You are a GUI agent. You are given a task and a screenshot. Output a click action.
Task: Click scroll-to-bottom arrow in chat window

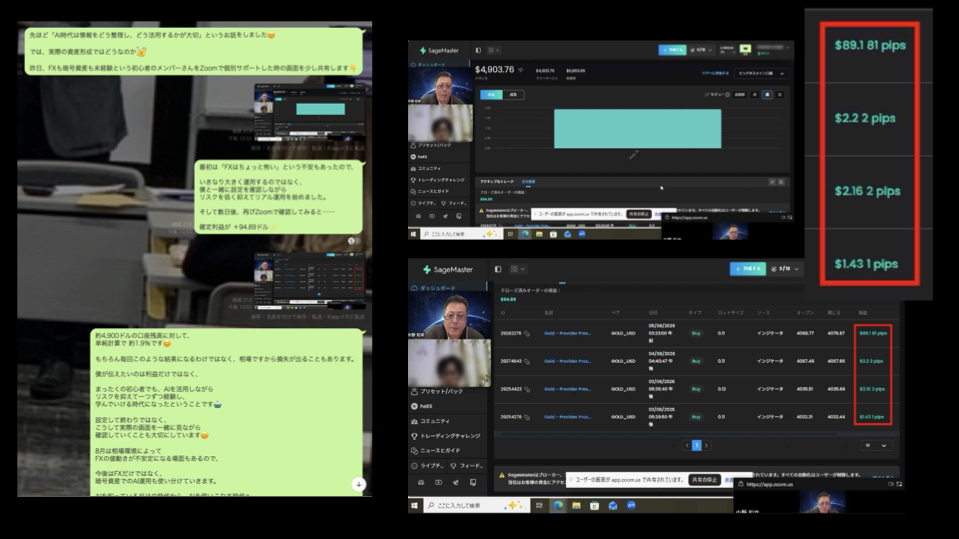(x=359, y=484)
